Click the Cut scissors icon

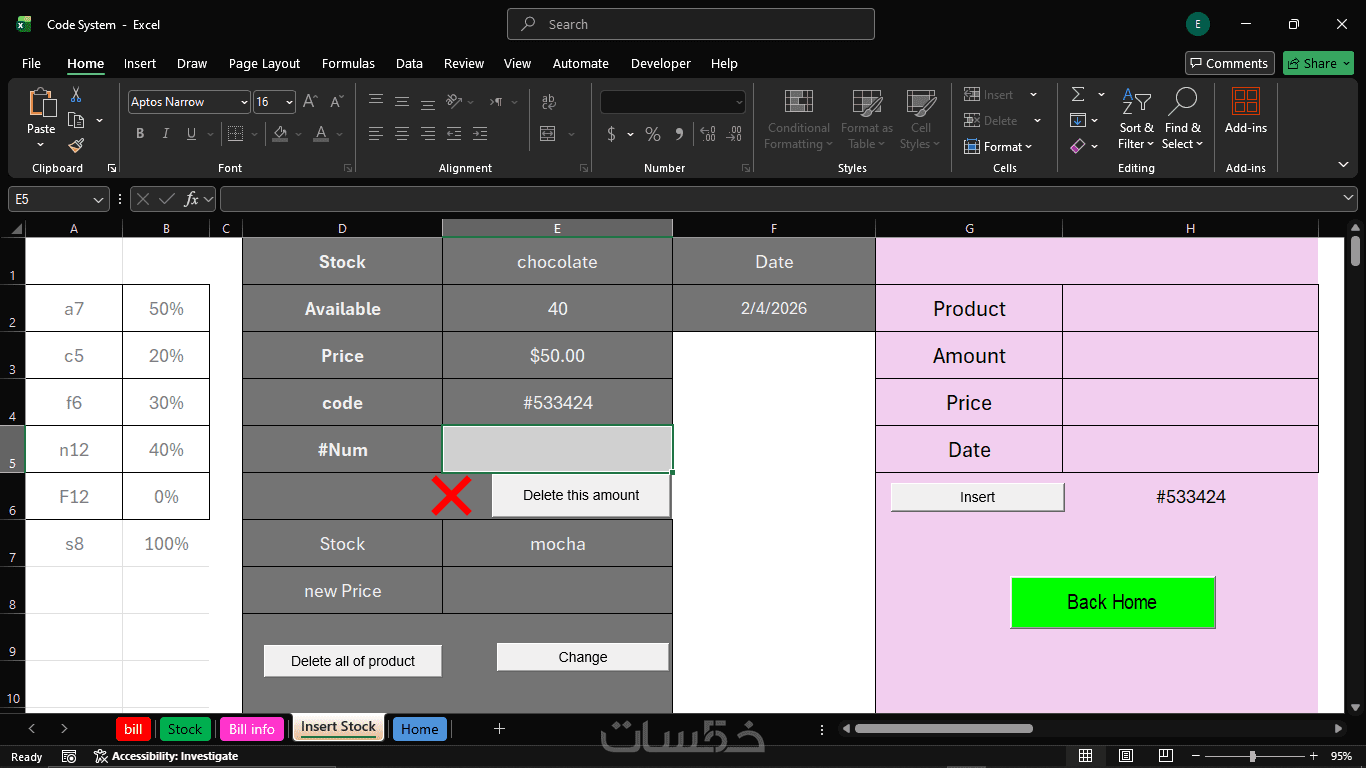pos(76,95)
